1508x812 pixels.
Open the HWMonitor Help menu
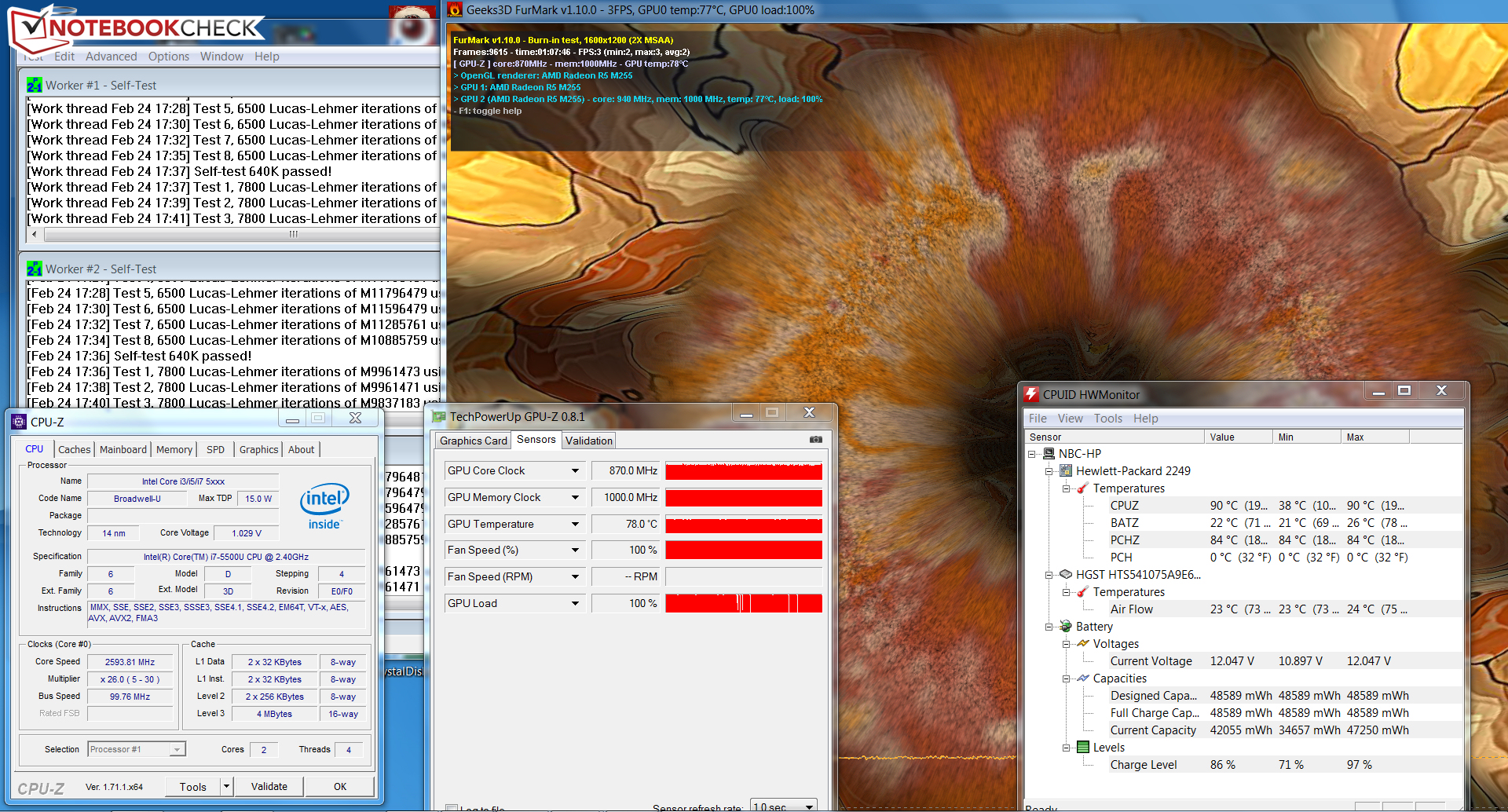pyautogui.click(x=1146, y=419)
